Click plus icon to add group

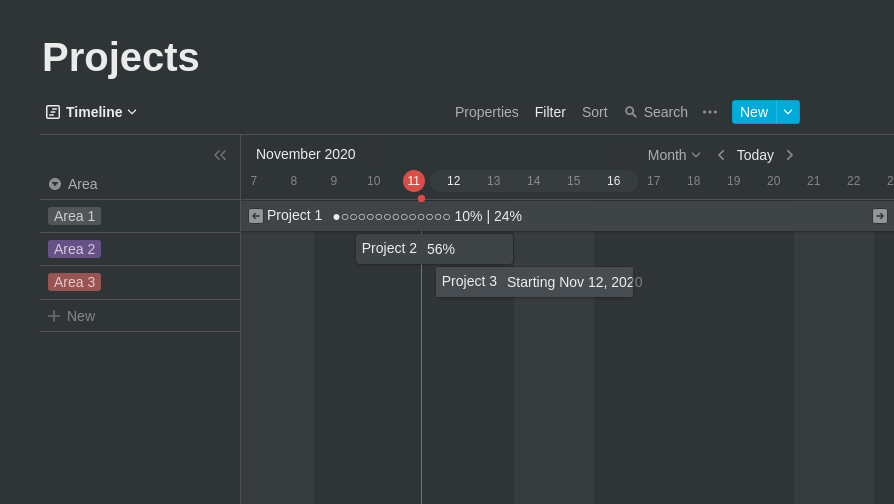click(54, 316)
